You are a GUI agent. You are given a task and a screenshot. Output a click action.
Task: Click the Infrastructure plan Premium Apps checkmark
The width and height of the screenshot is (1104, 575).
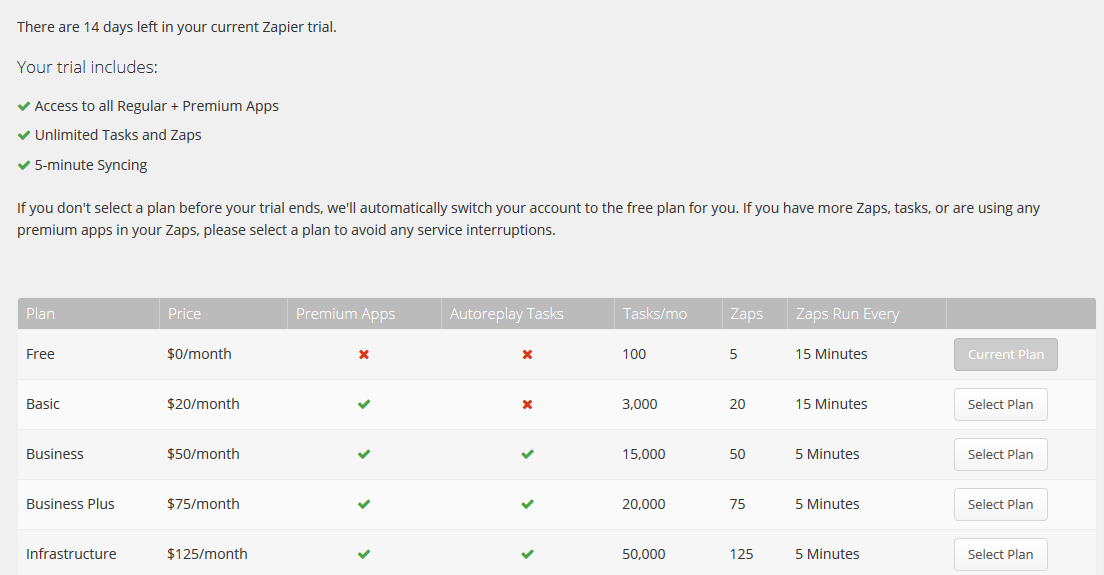[364, 555]
